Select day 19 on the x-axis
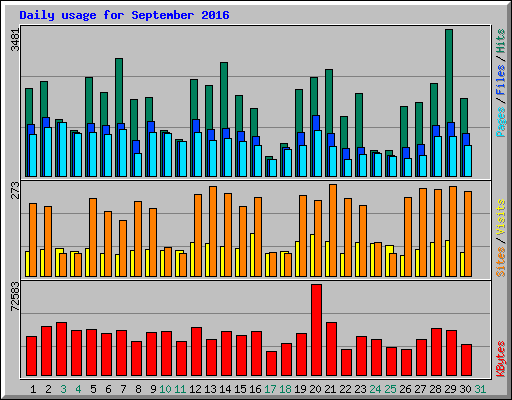Viewport: 512px width, 400px height. [x=300, y=389]
